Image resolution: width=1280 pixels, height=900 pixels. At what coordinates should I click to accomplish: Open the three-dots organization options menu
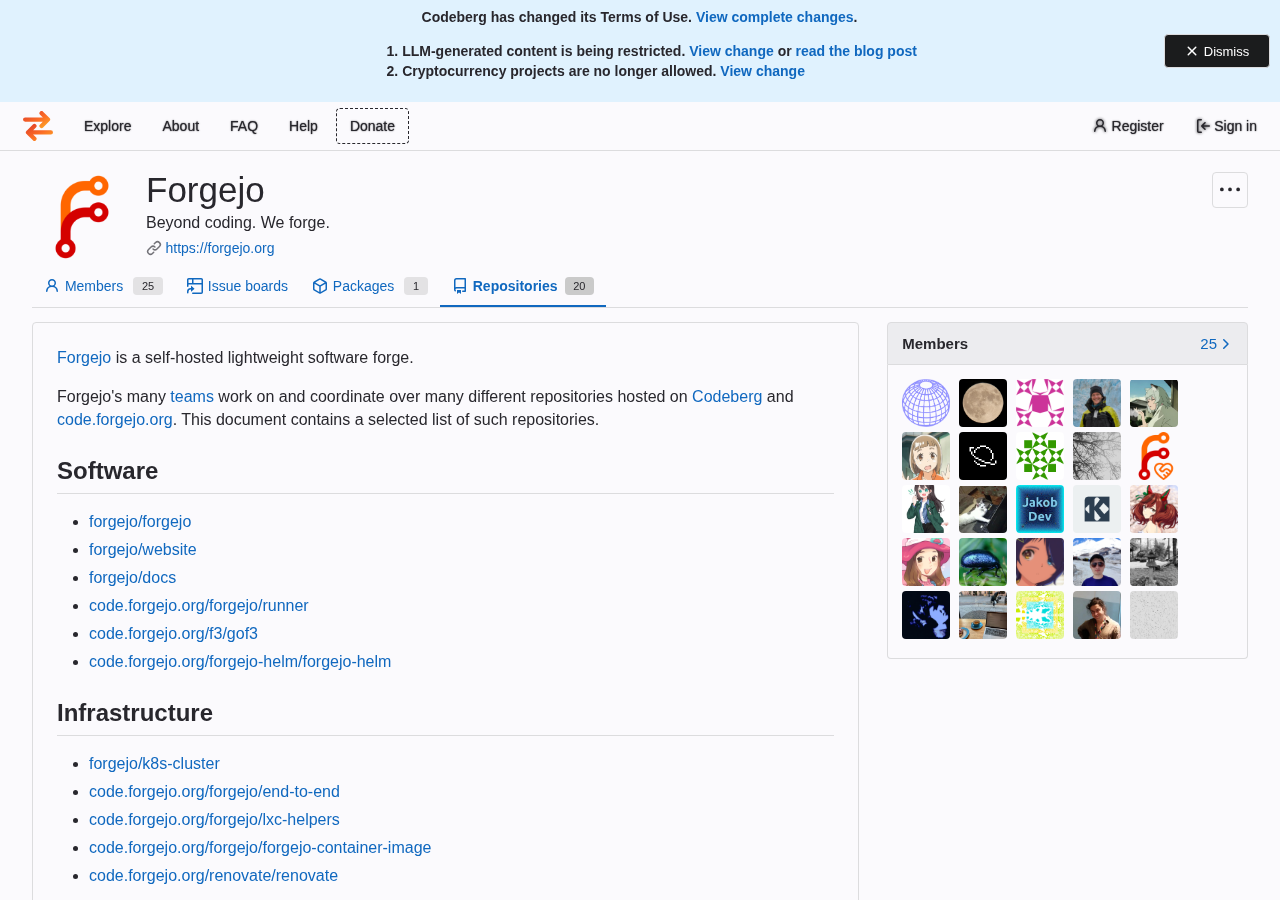1230,190
